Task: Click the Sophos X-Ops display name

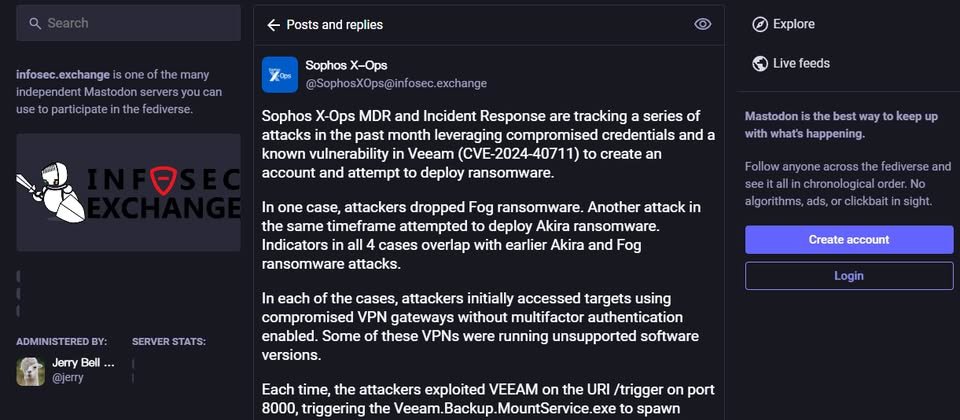Action: pyautogui.click(x=346, y=65)
